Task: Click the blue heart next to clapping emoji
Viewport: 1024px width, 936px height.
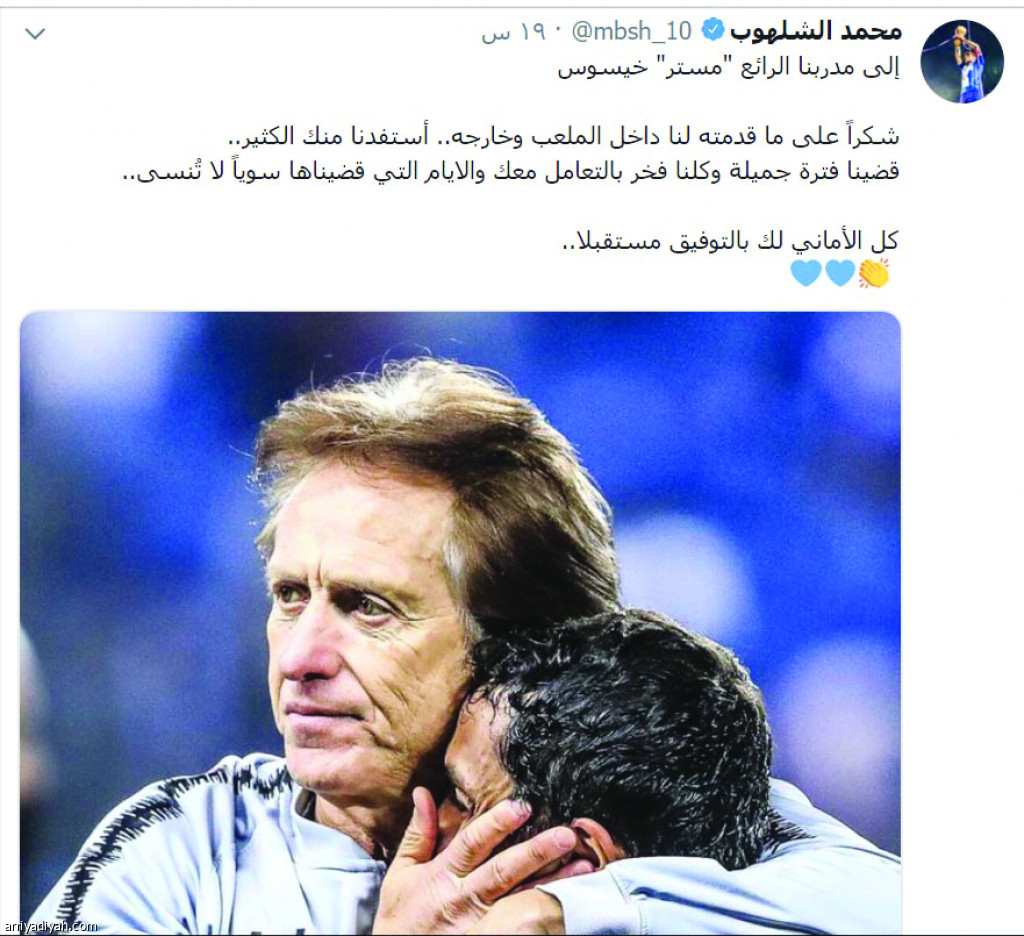Action: point(840,273)
